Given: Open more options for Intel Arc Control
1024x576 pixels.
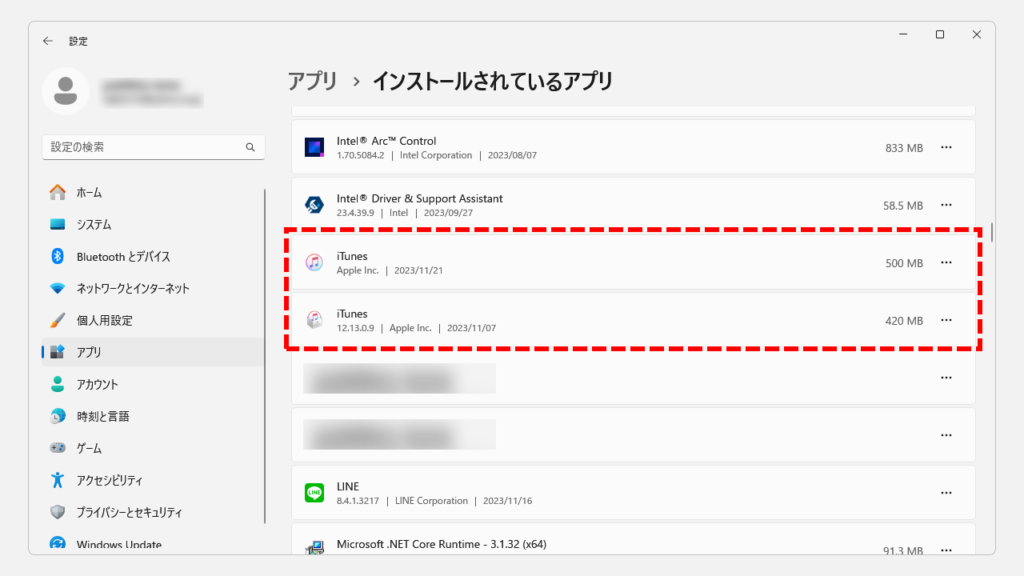Looking at the screenshot, I should click(x=946, y=148).
